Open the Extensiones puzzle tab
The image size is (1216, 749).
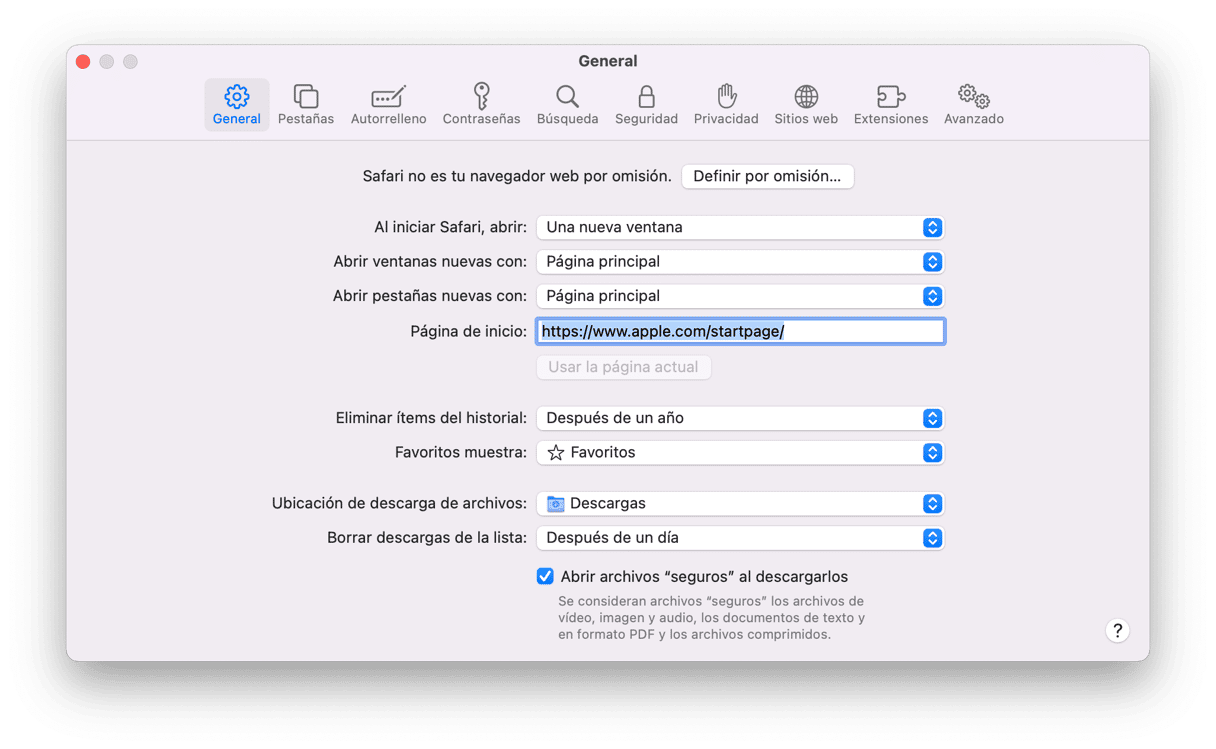coord(890,105)
